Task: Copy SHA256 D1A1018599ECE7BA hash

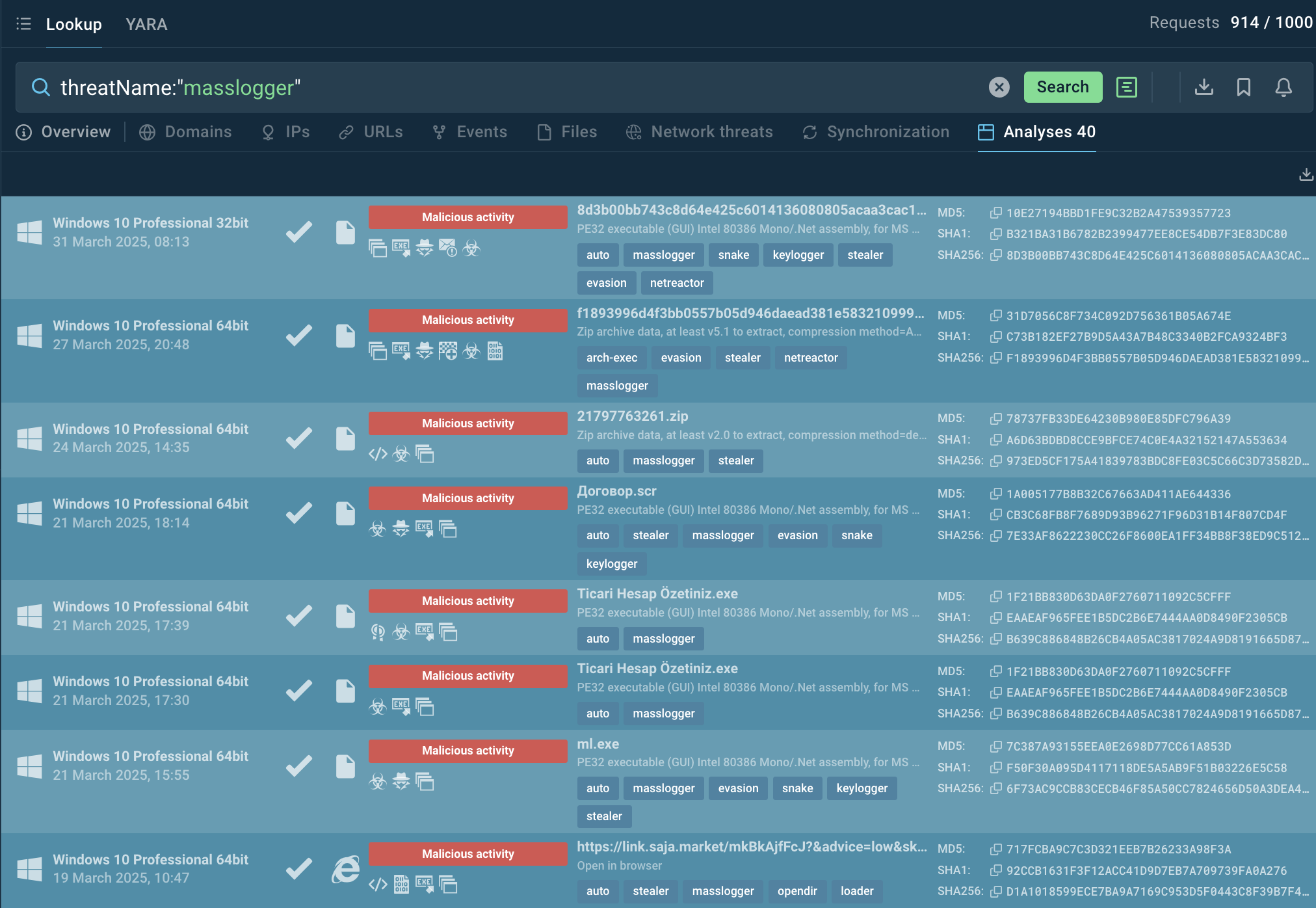Action: click(x=995, y=891)
